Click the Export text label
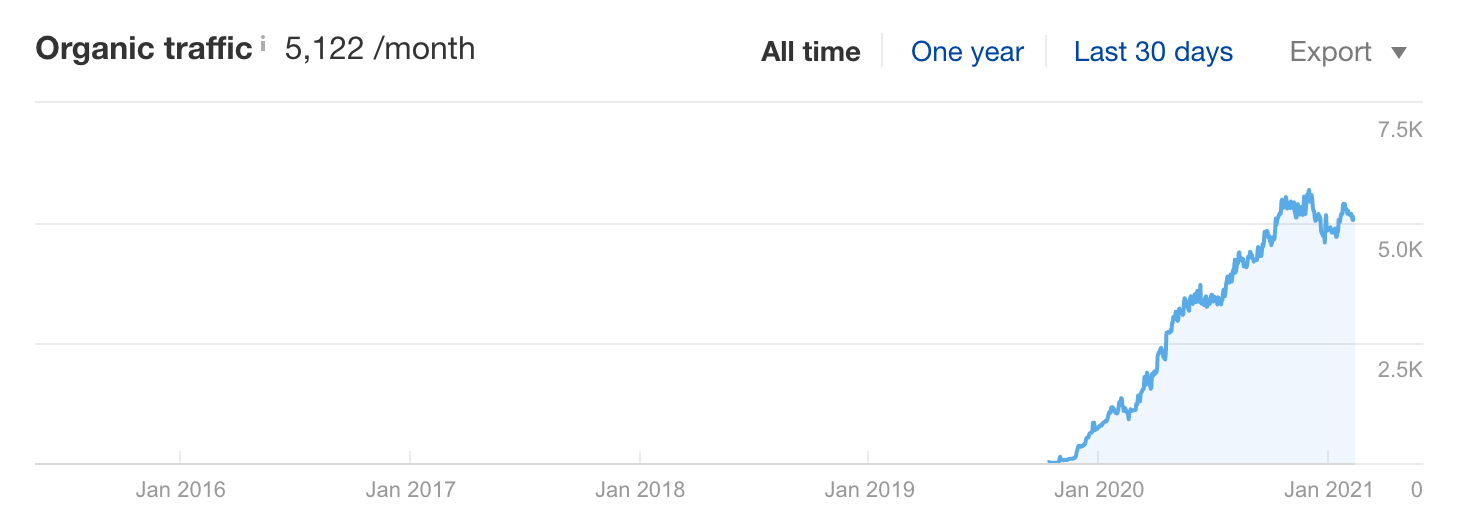 1331,52
